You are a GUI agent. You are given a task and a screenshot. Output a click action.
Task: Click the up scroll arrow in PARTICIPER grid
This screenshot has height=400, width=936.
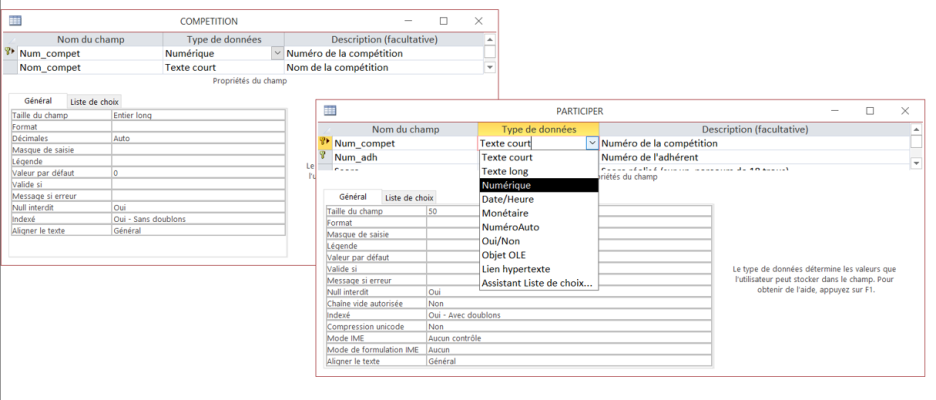tap(916, 129)
